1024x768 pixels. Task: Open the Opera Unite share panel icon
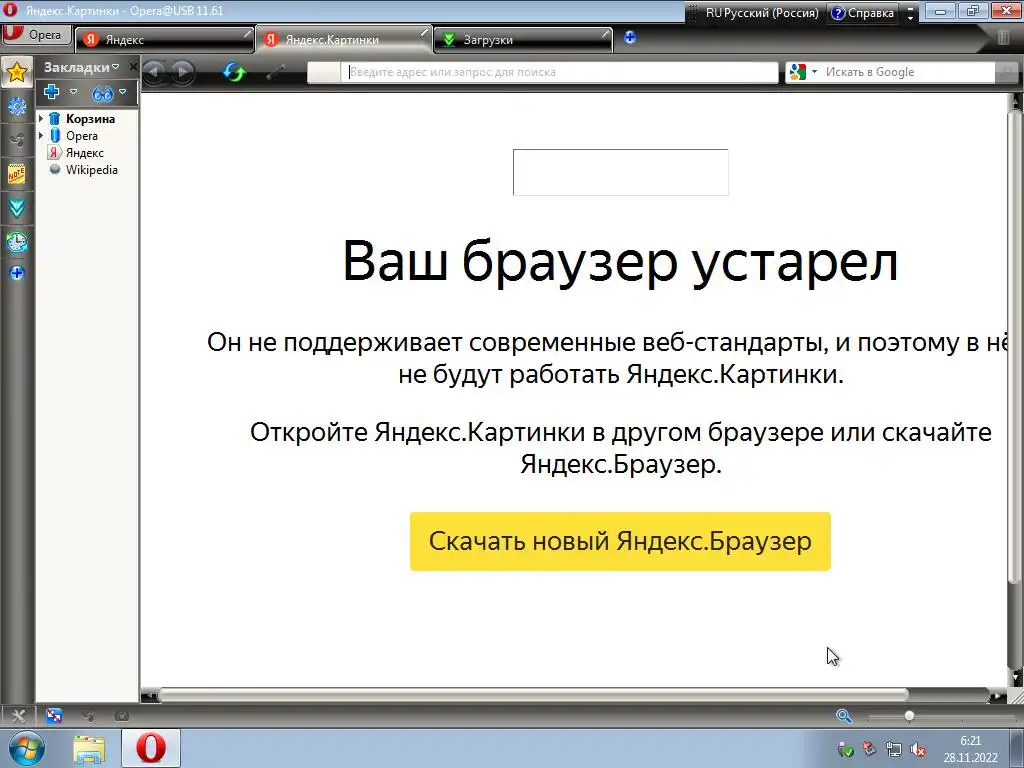[16, 139]
